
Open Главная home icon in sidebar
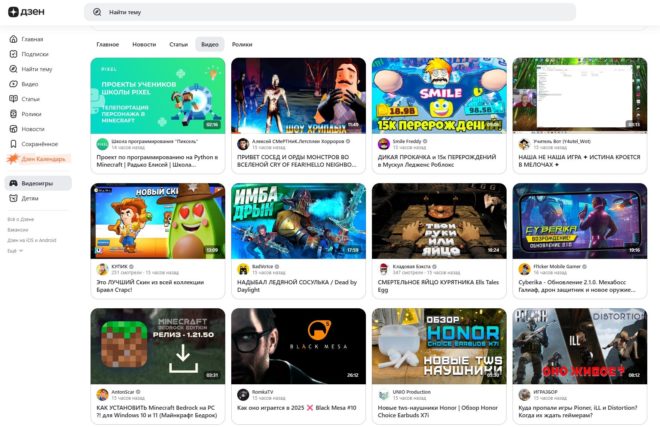point(13,39)
